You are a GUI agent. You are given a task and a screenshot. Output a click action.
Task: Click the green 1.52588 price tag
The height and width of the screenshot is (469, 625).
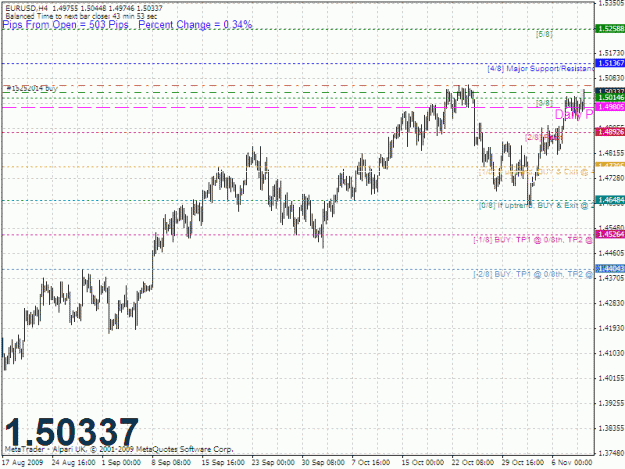tap(610, 29)
